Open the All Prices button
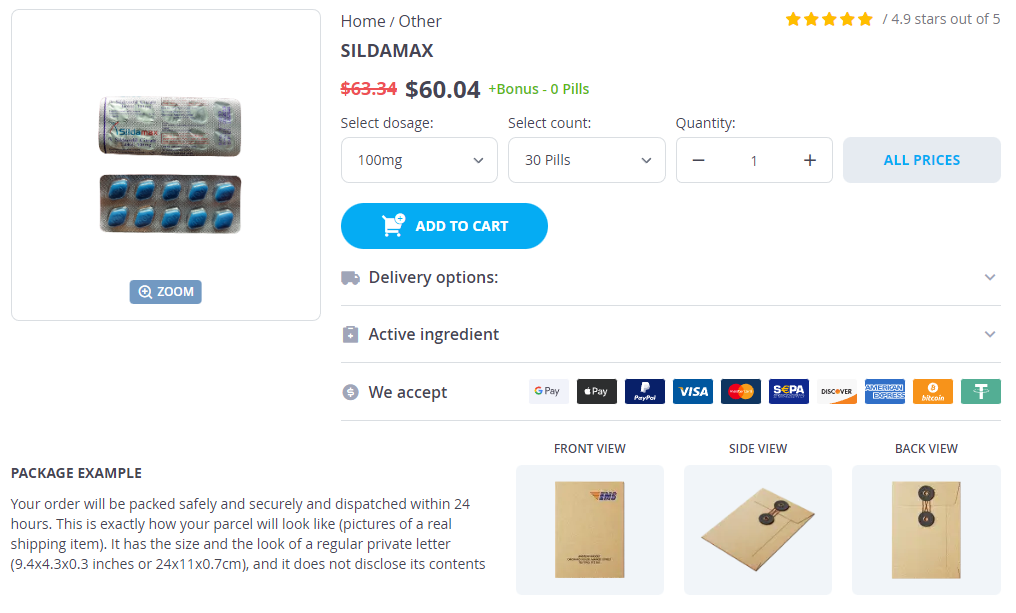This screenshot has height=613, width=1016. 921,160
